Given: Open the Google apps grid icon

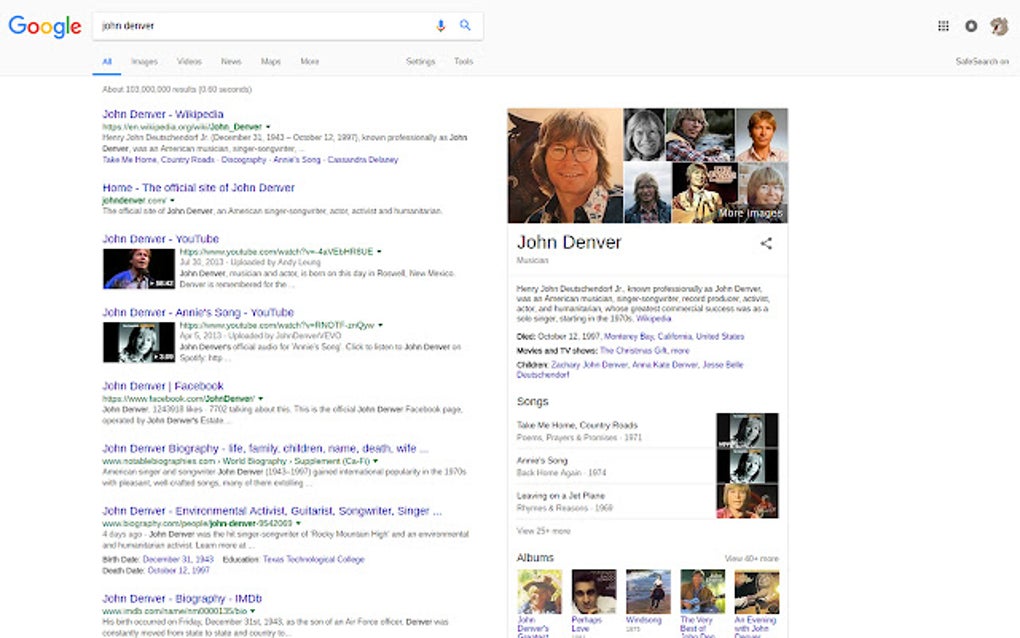Looking at the screenshot, I should click(943, 26).
